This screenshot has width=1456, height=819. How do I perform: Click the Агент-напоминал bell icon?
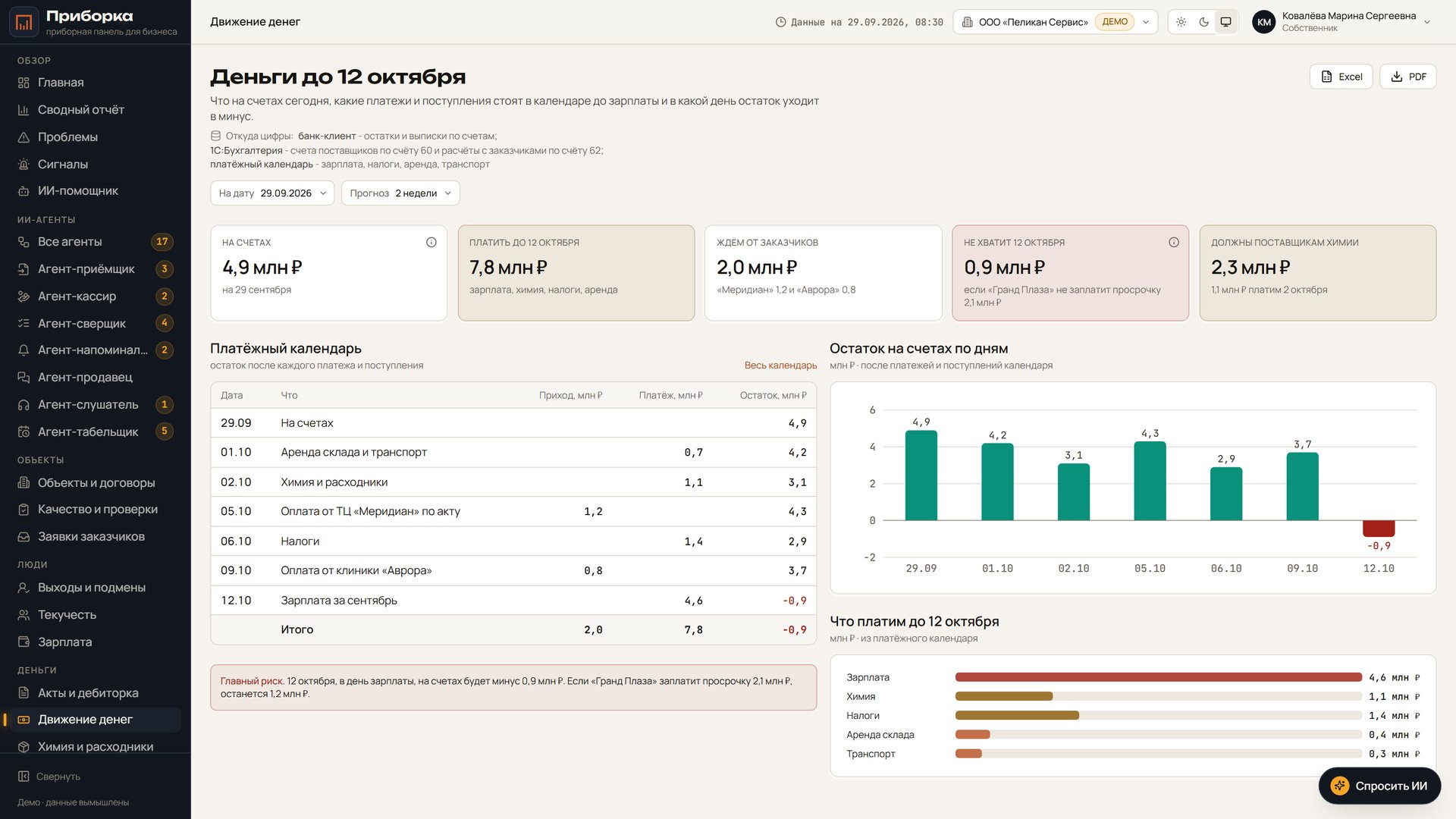pyautogui.click(x=24, y=350)
